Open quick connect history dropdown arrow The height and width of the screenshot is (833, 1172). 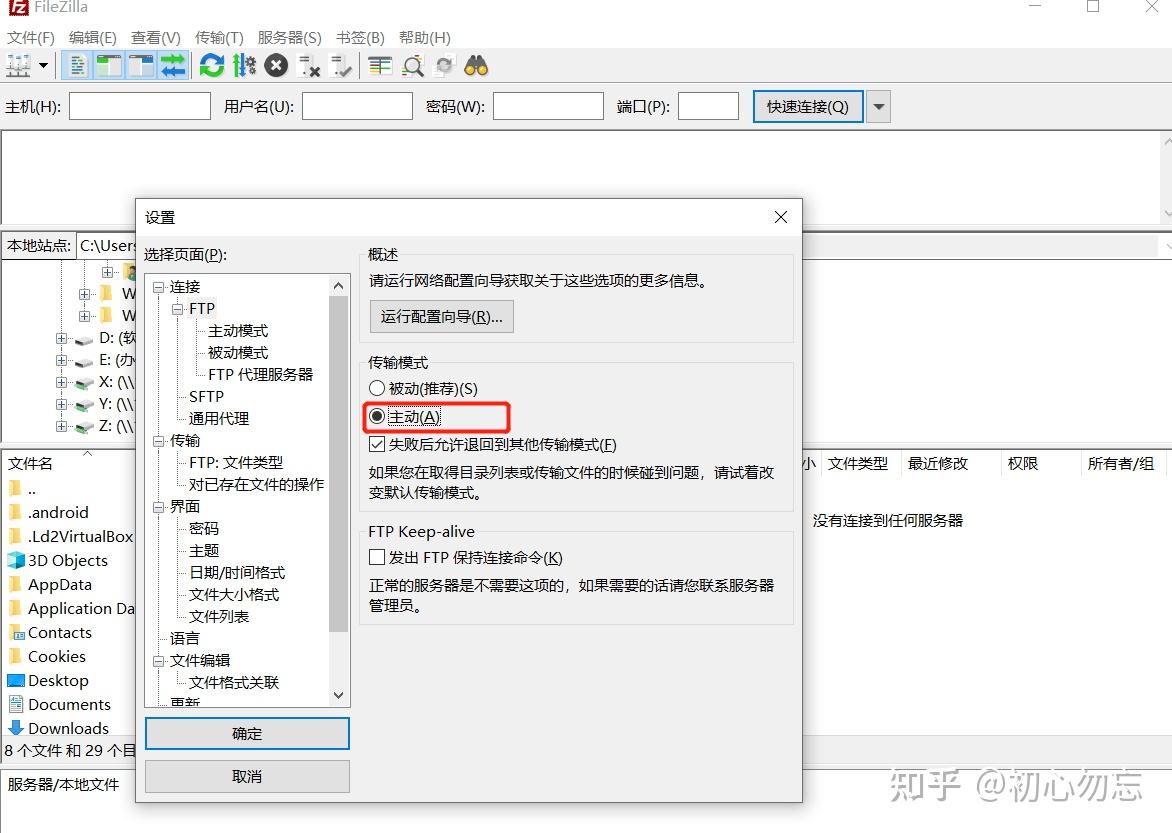coord(879,106)
